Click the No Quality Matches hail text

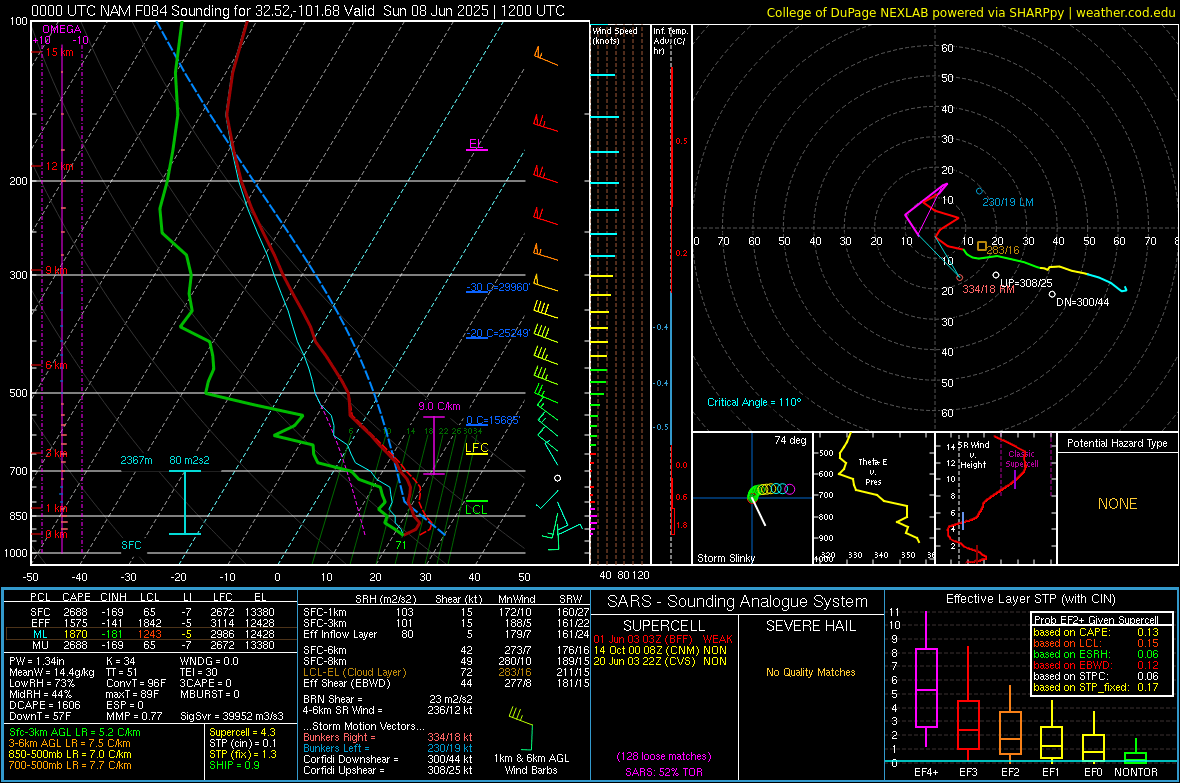pos(810,672)
